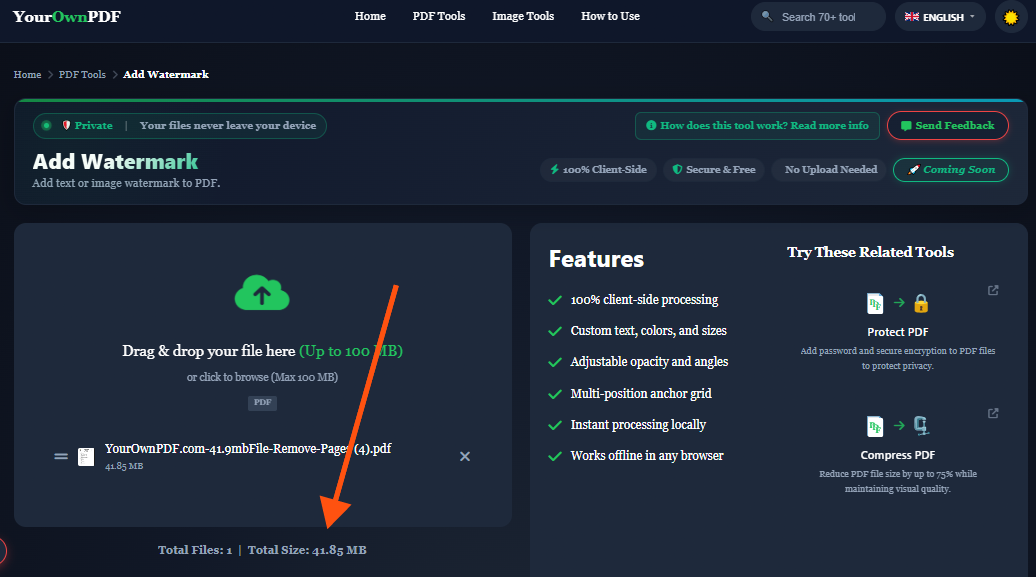Remove the uploaded PDF file with X
Viewport: 1036px width, 577px height.
pyautogui.click(x=465, y=457)
